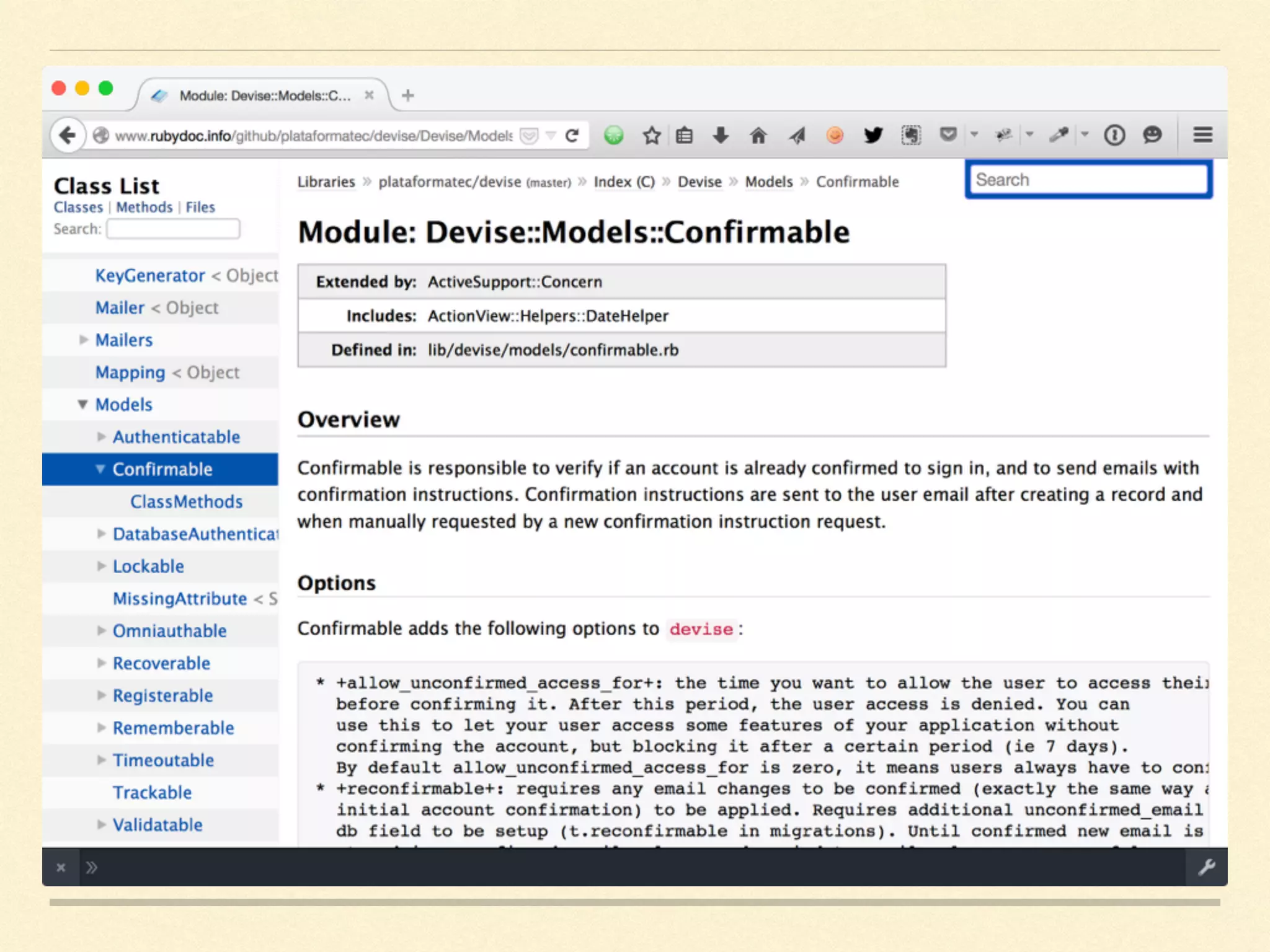Switch class list to Methods
1270x952 pixels.
pos(144,208)
